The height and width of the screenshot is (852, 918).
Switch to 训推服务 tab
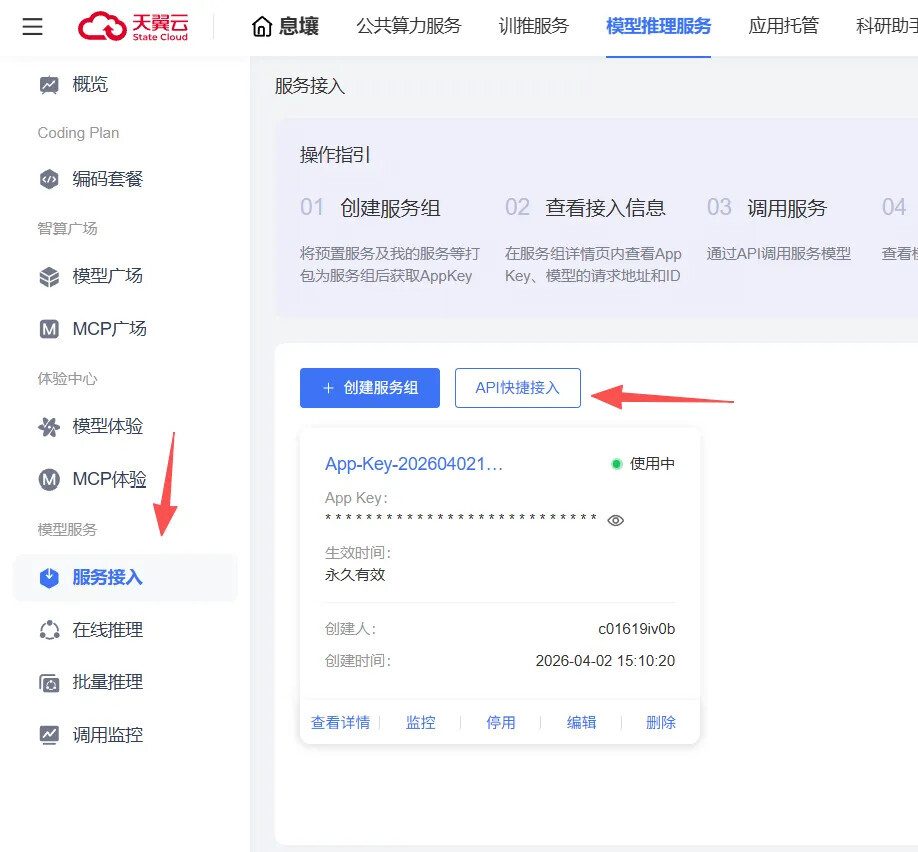(533, 26)
